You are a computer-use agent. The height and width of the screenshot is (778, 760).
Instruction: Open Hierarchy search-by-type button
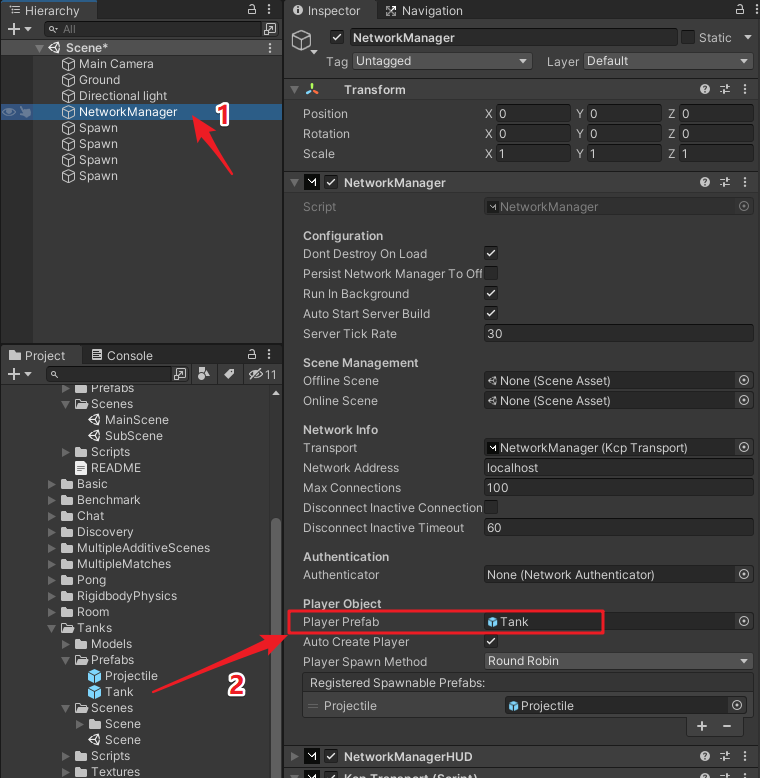(269, 29)
